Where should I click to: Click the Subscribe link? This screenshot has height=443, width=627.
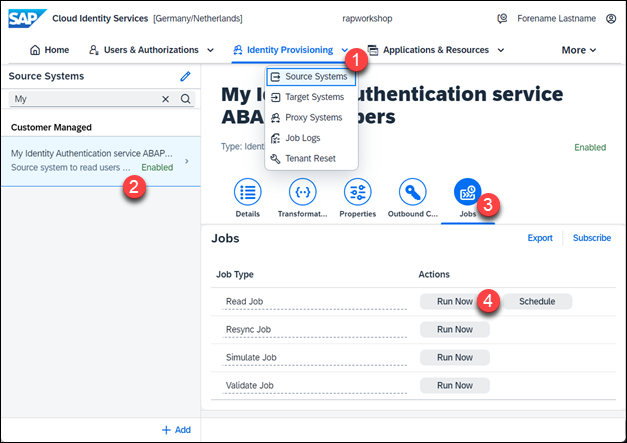(592, 238)
